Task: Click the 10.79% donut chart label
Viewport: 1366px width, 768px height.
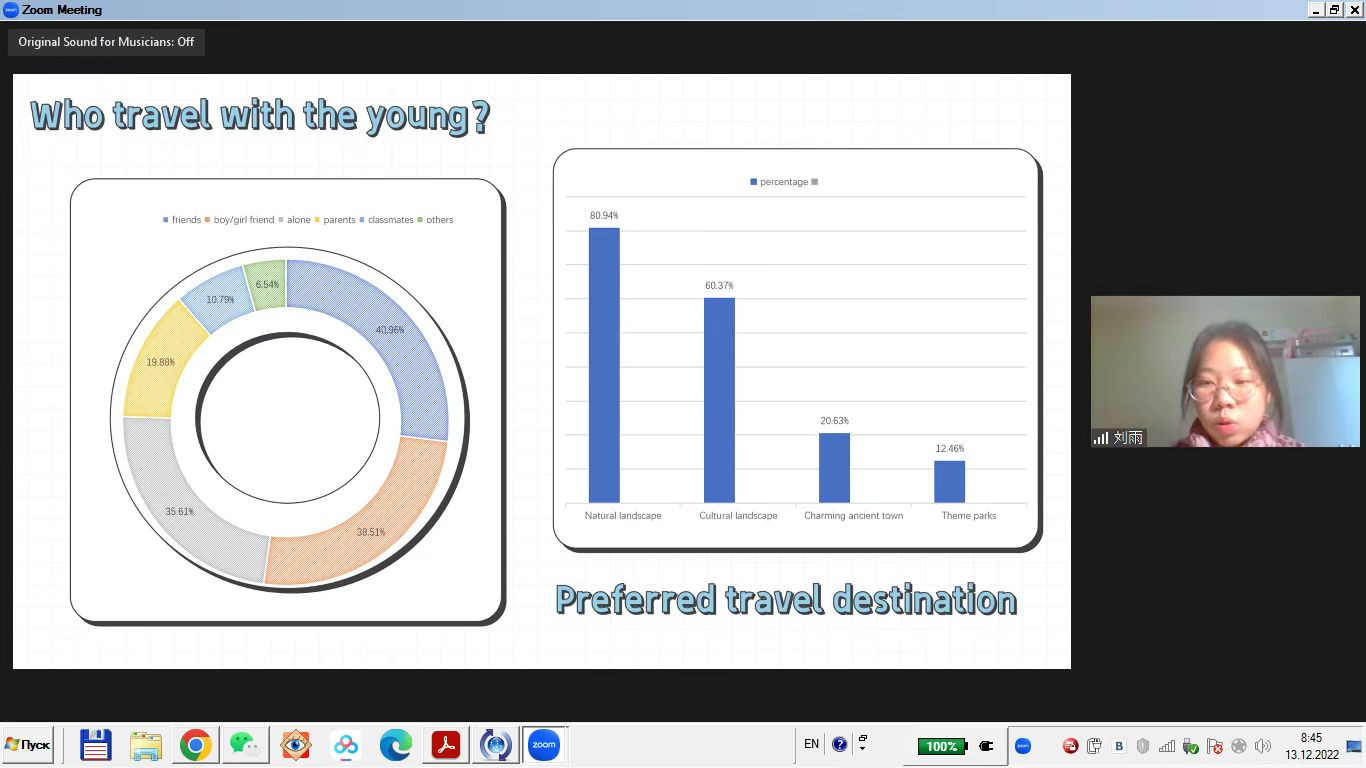Action: point(220,300)
